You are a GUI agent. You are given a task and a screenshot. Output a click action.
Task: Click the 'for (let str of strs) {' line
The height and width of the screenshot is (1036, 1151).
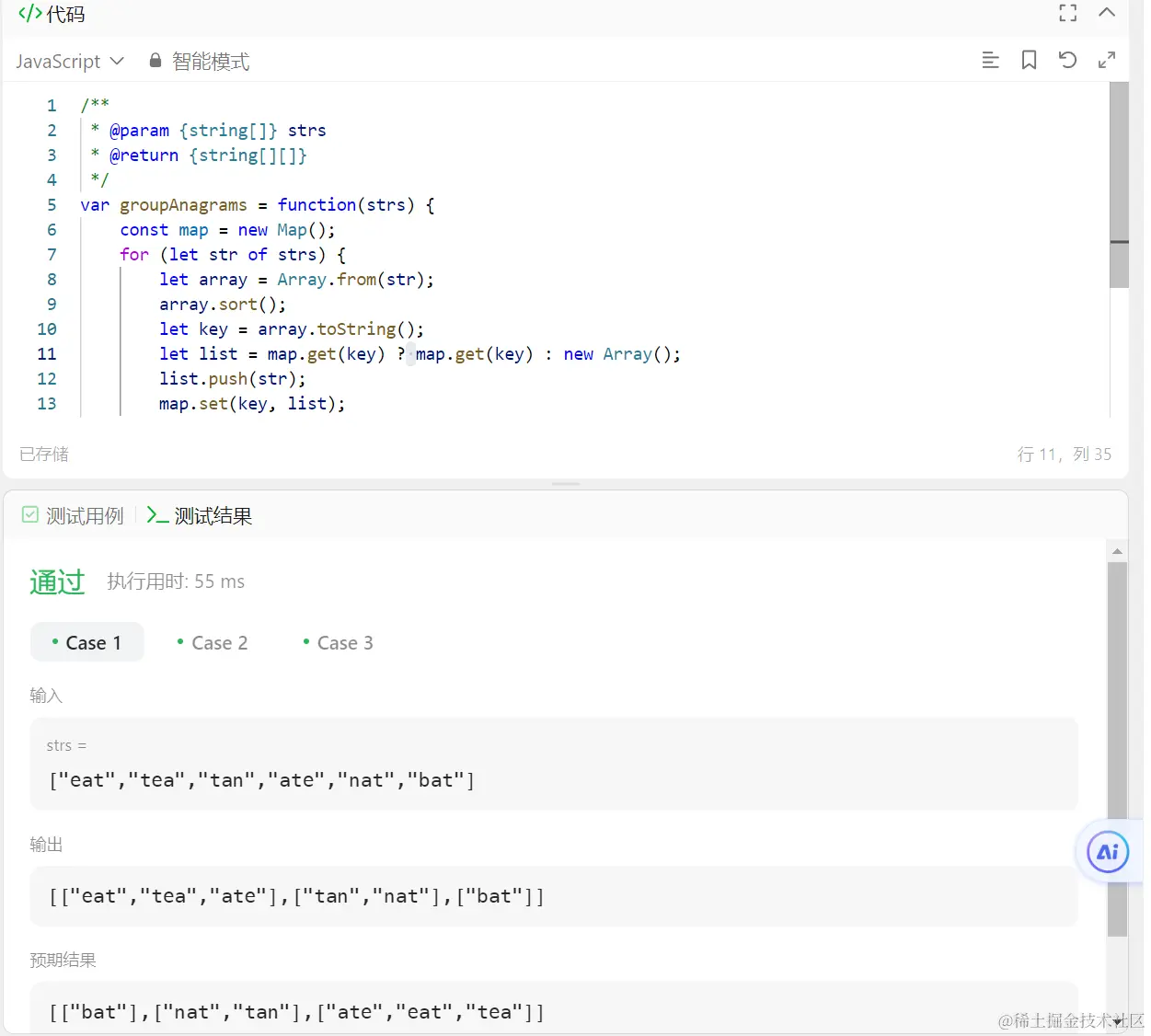click(233, 255)
